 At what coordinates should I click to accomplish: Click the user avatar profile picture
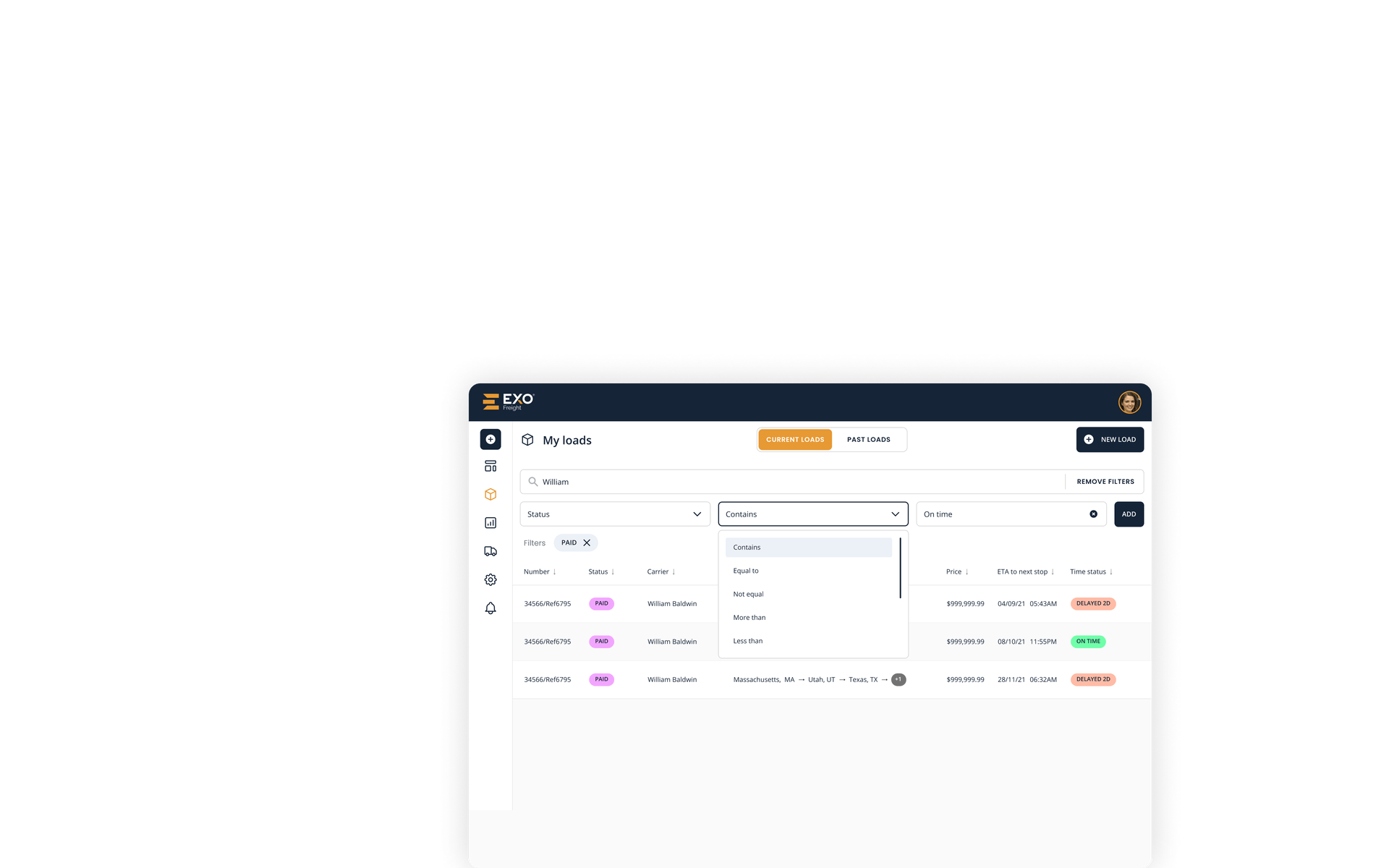pyautogui.click(x=1129, y=402)
